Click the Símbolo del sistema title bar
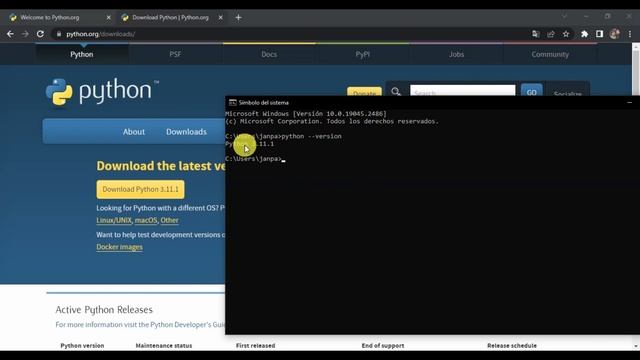This screenshot has height=360, width=640. tap(433, 102)
